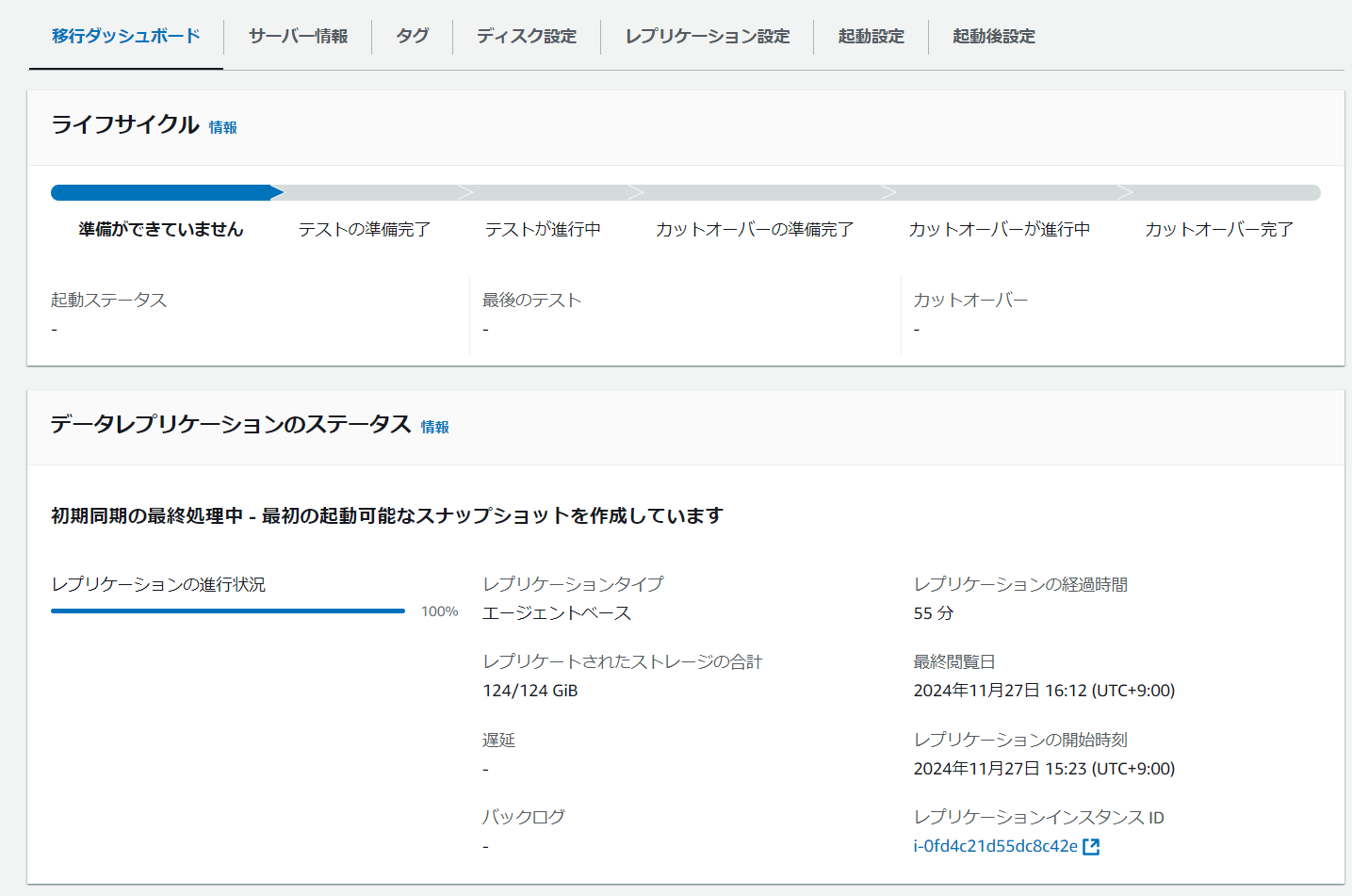Image resolution: width=1352 pixels, height=896 pixels.
Task: Click the 2024年11月27日 15:23 timestamp
Action: [x=1044, y=769]
